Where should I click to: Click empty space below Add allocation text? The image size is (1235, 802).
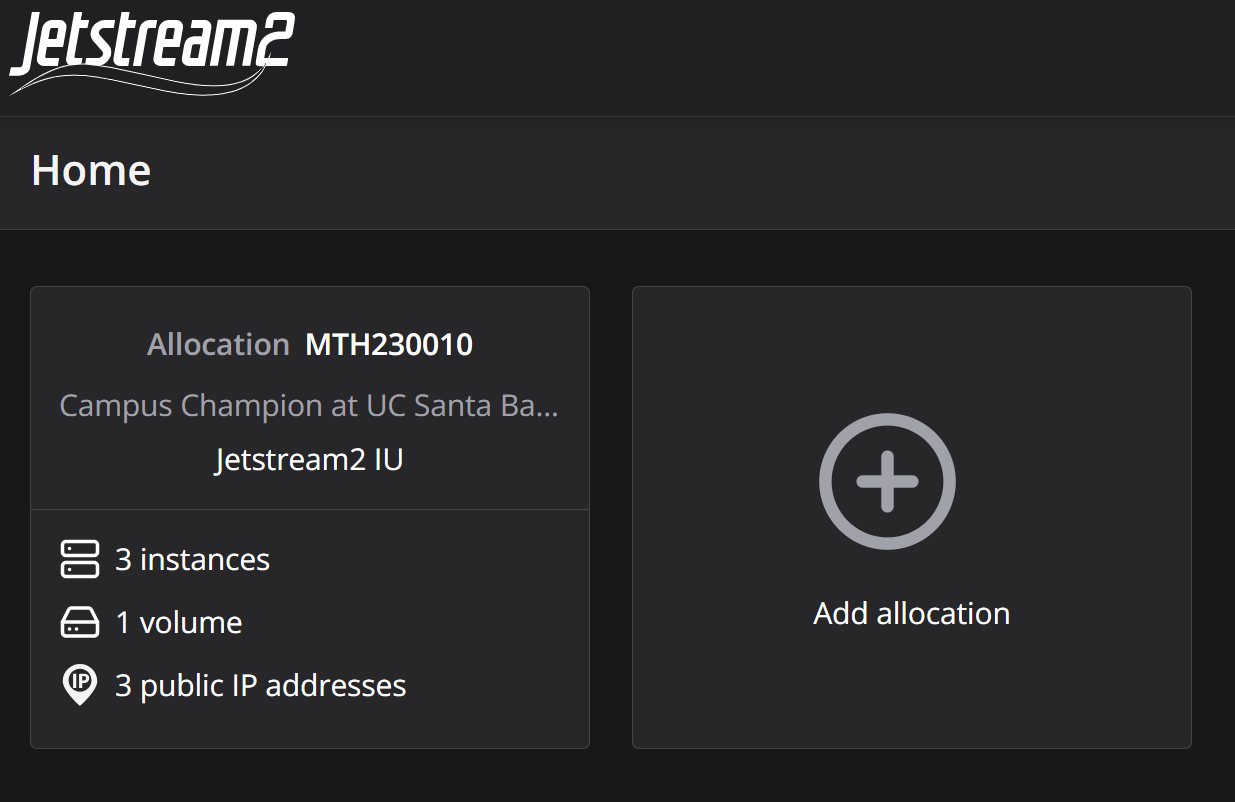911,690
